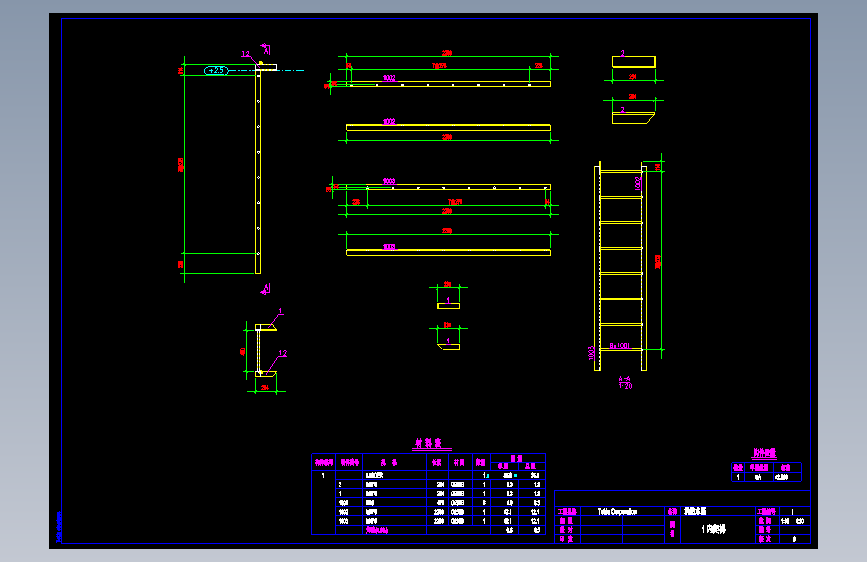Click the drawing title in the title block
The width and height of the screenshot is (867, 562).
713,529
